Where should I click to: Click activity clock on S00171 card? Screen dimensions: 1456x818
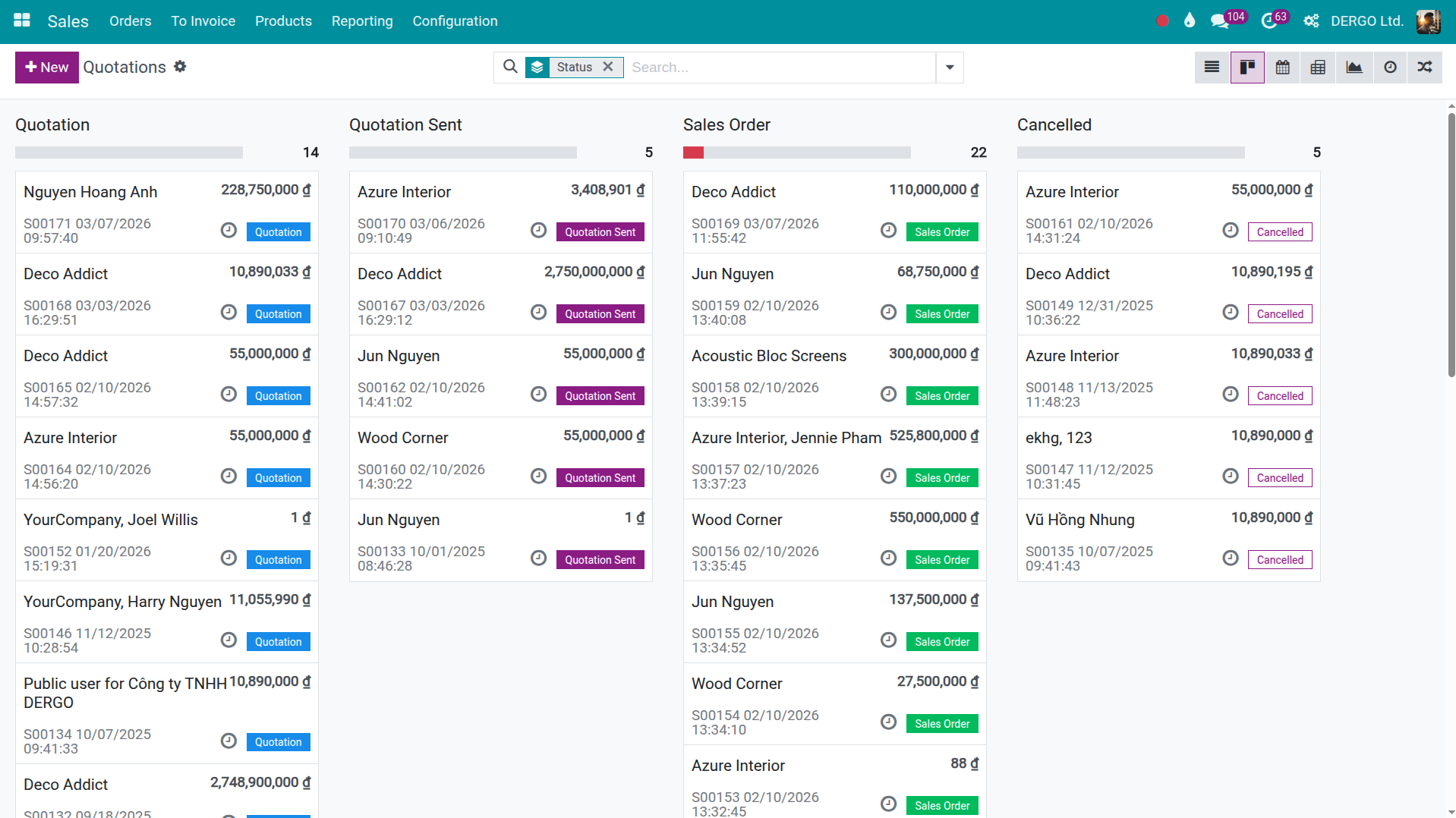(228, 231)
